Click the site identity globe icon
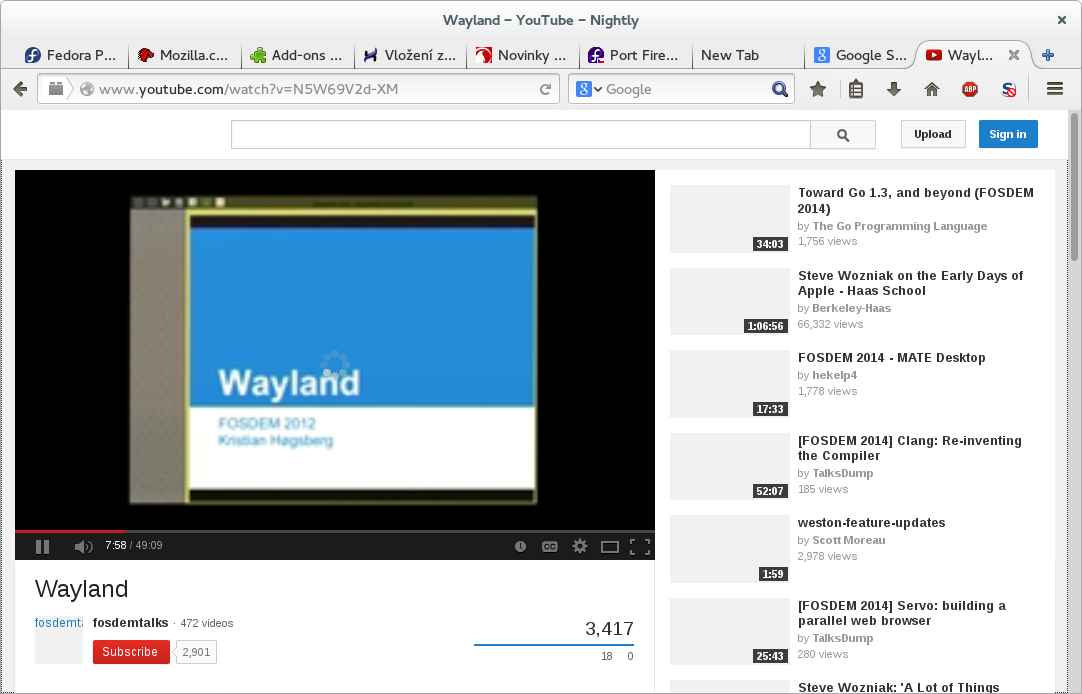 click(87, 89)
